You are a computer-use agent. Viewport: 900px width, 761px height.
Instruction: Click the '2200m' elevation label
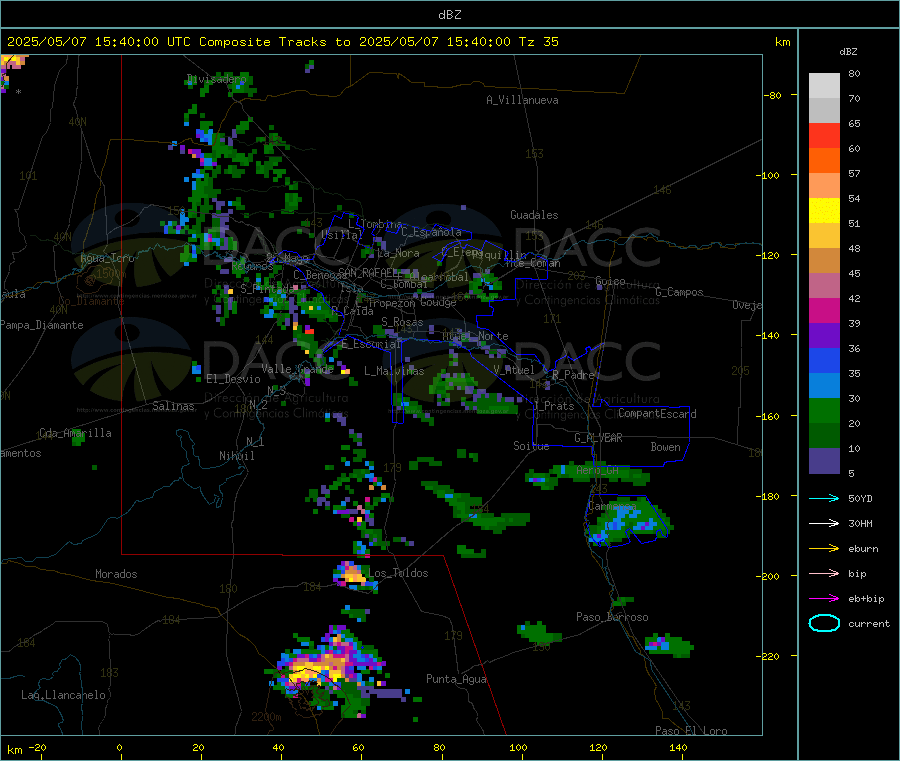coord(266,717)
